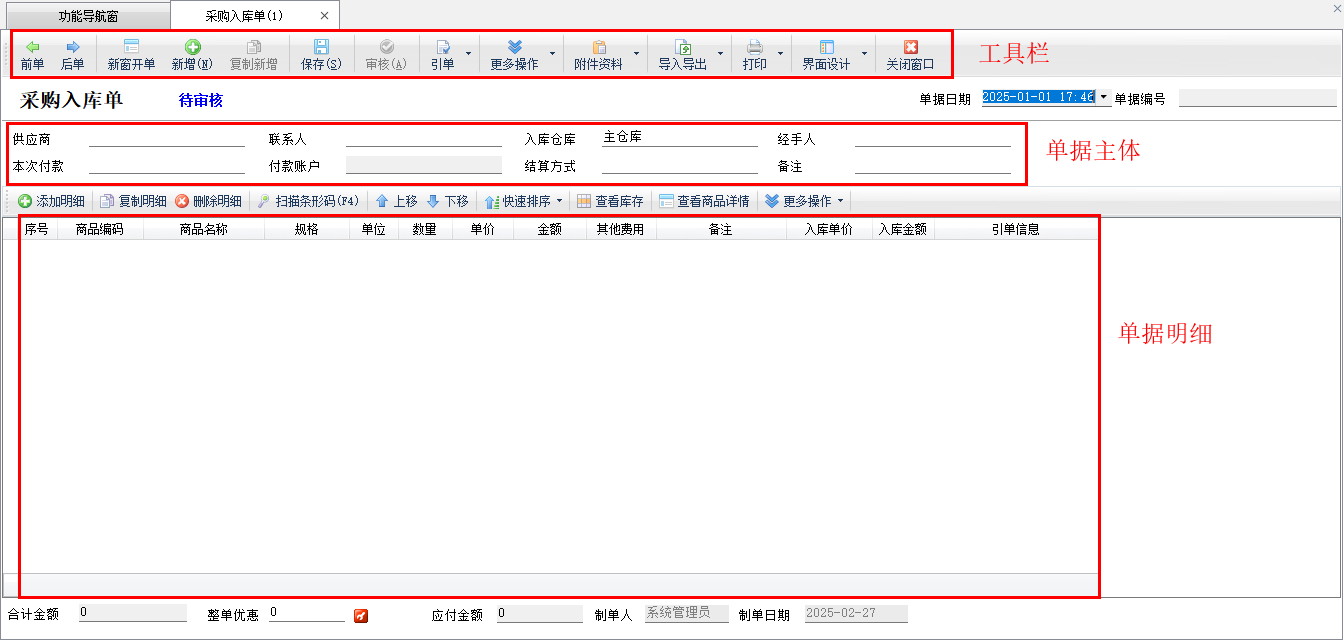The image size is (1344, 641).
Task: Switch to the 功能导航窗 tab
Action: 88,16
